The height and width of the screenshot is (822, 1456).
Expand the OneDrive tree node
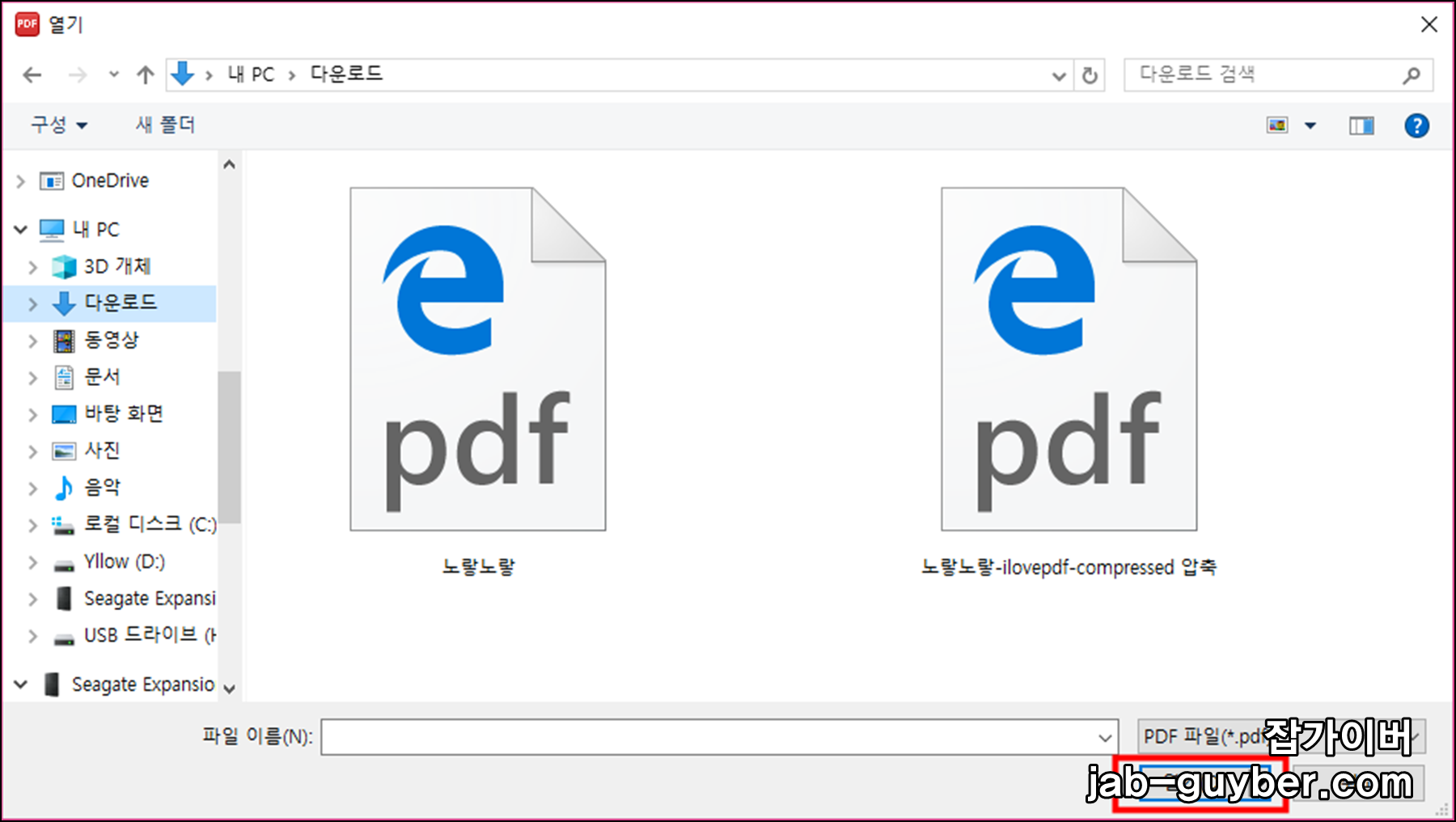(x=21, y=181)
